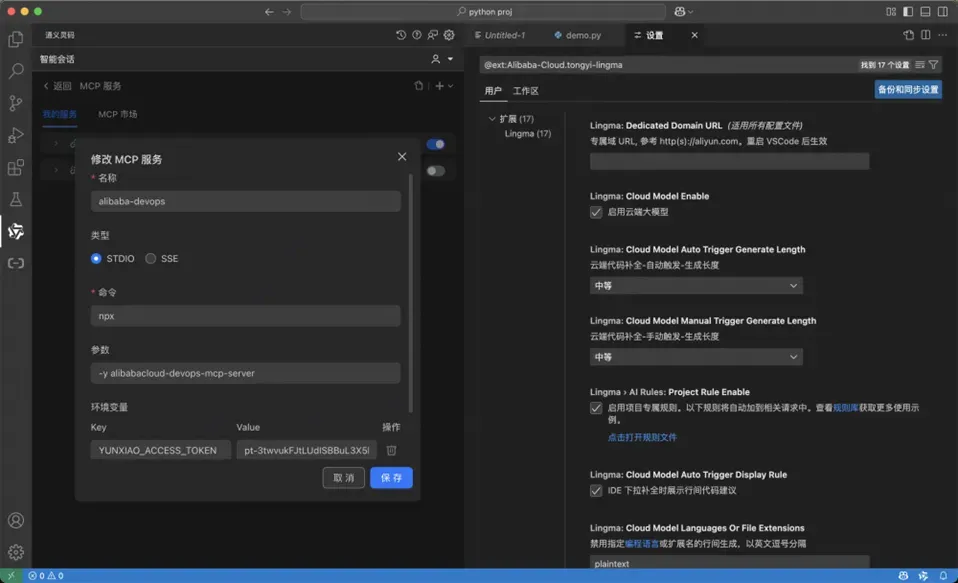Image resolution: width=958 pixels, height=583 pixels.
Task: Open dropdown arrow next to add MCP plus
Action: [451, 86]
